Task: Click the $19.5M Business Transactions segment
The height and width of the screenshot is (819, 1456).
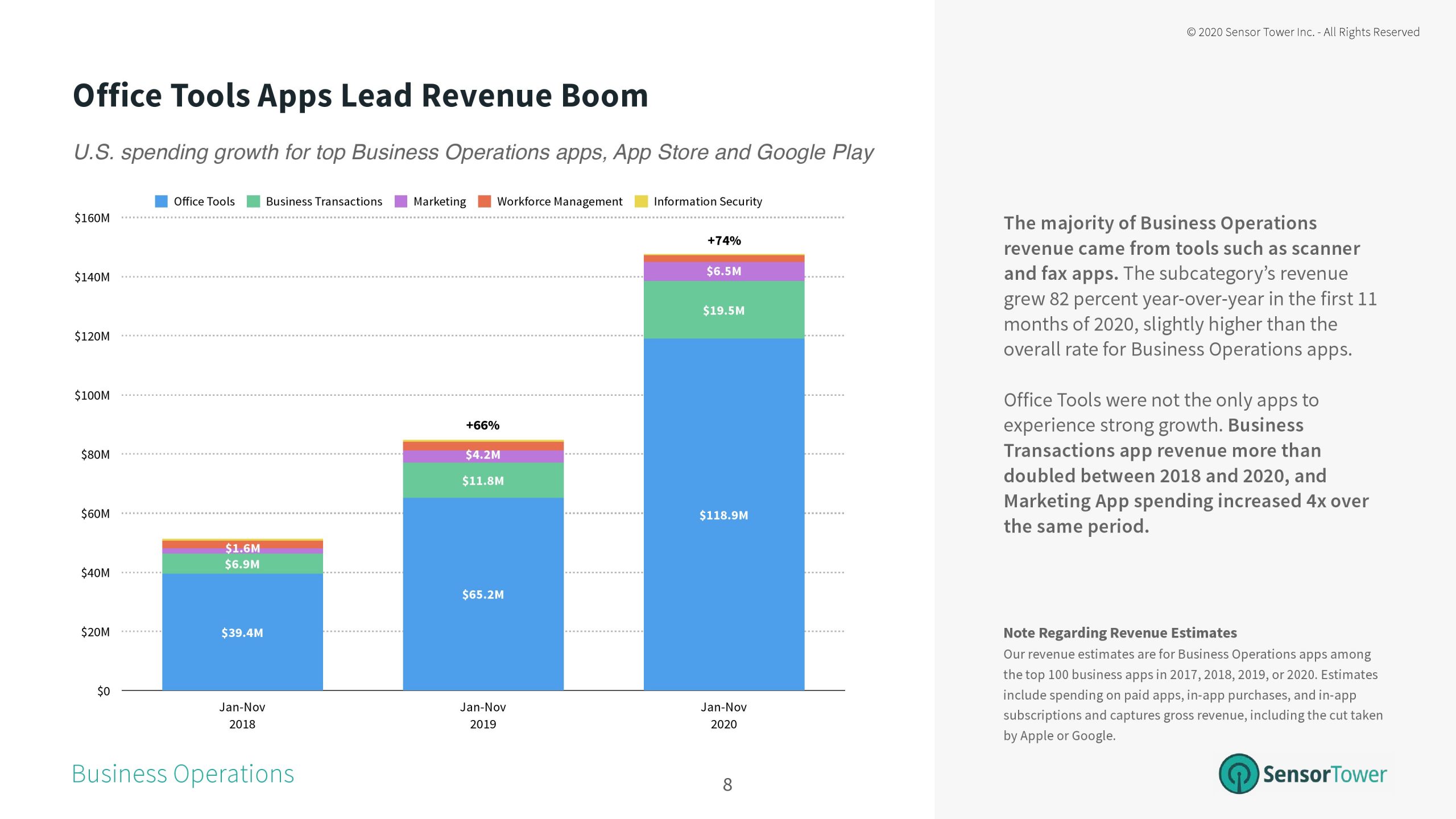Action: (723, 310)
